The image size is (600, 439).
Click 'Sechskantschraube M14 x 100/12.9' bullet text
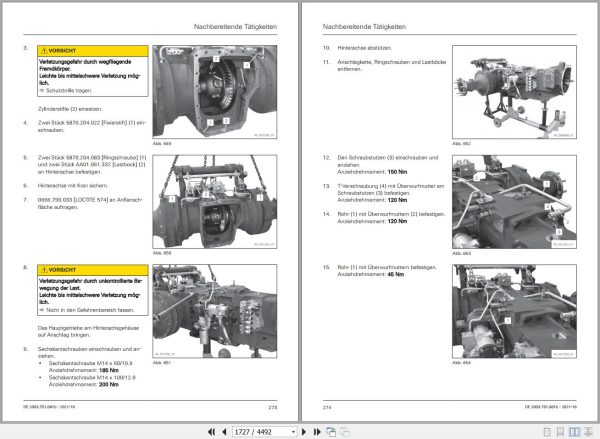pos(92,377)
